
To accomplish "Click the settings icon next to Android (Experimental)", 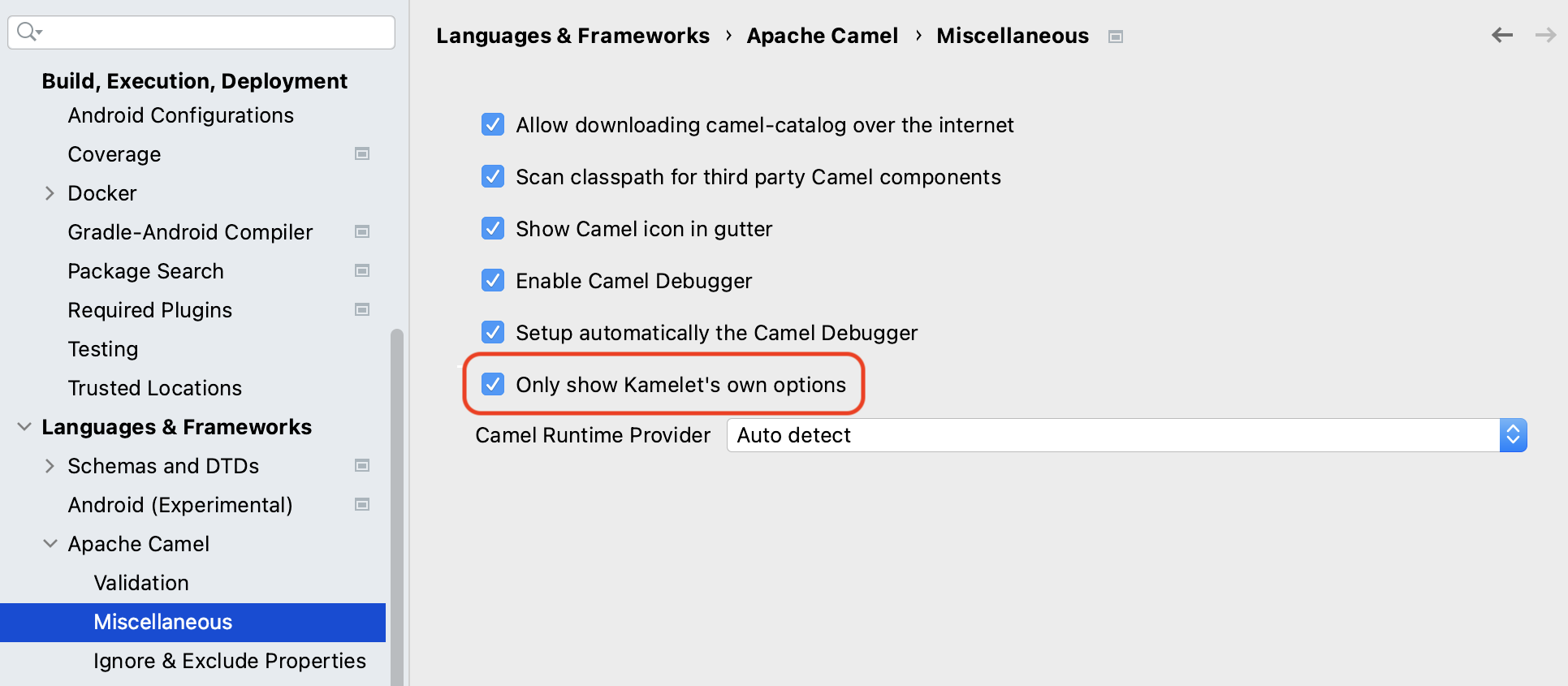I will point(362,504).
